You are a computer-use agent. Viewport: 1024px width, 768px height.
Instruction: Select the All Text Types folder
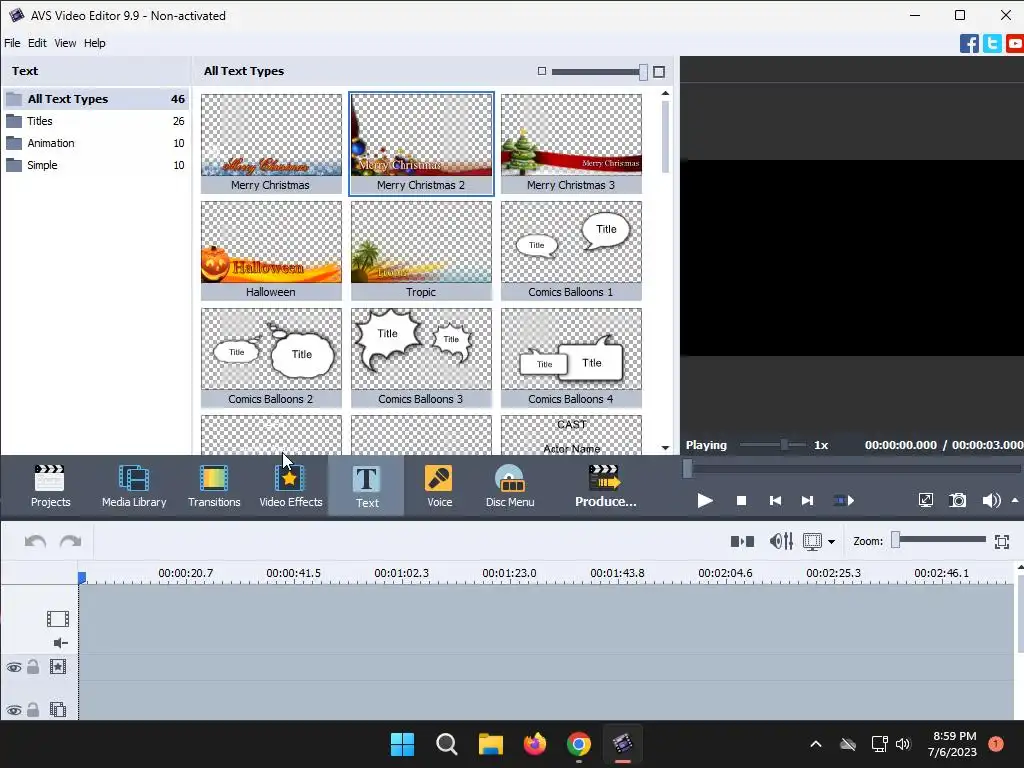point(96,99)
